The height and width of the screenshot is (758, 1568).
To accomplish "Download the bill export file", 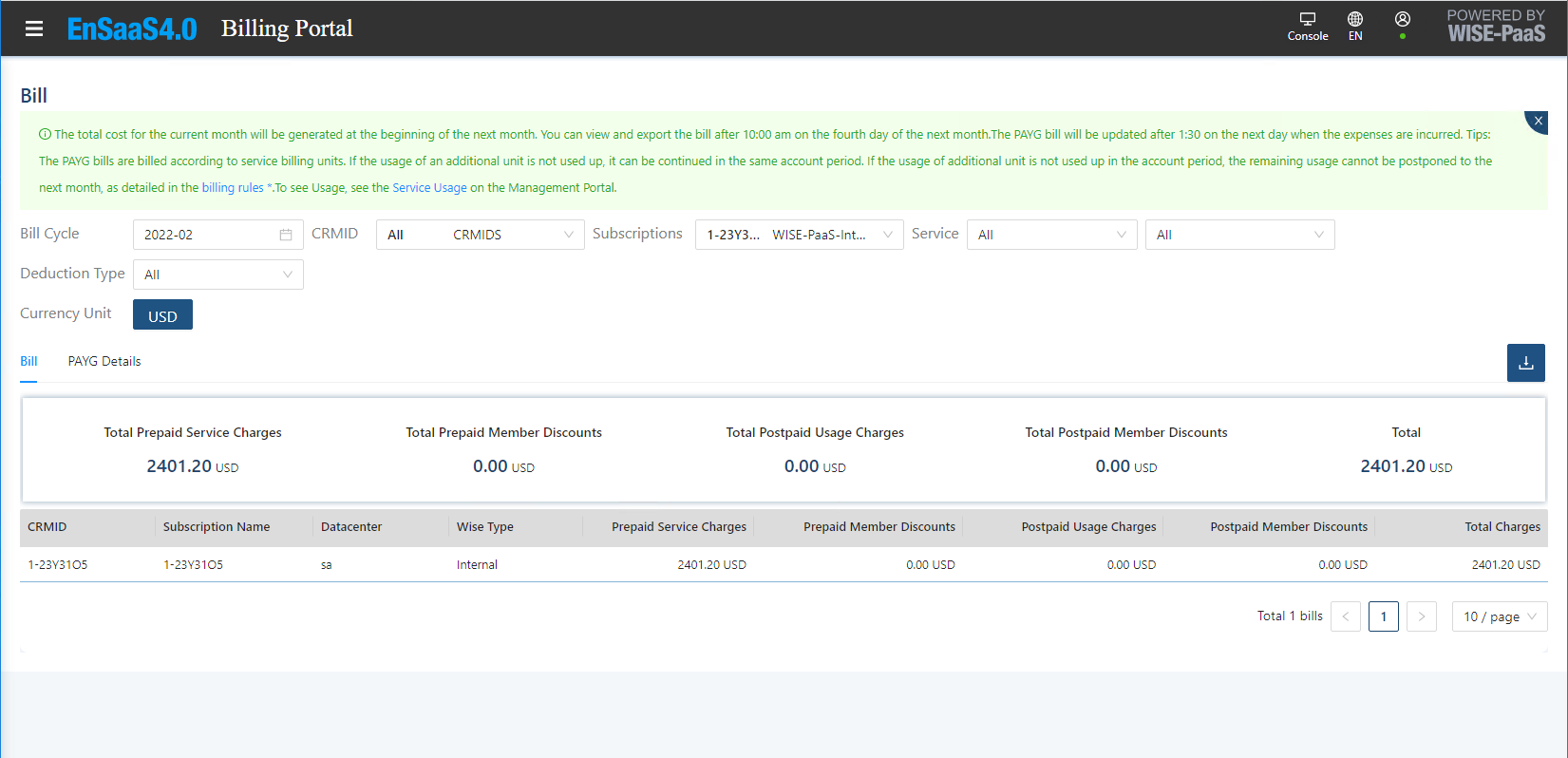I will pos(1526,363).
